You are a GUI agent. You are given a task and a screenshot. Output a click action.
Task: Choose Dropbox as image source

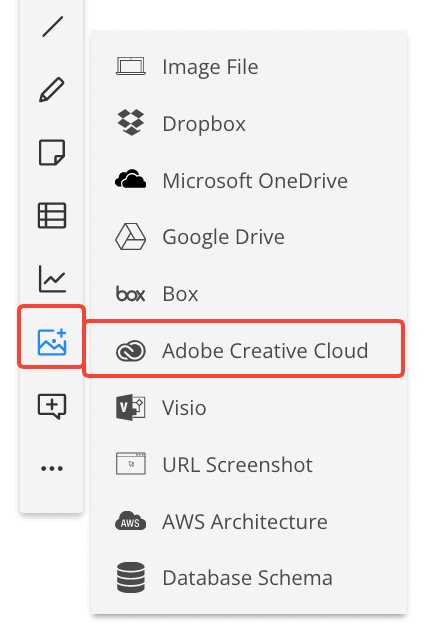pyautogui.click(x=249, y=123)
